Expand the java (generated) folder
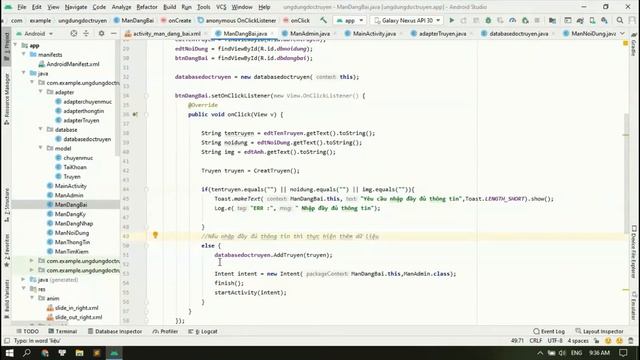This screenshot has width=640, height=360. (x=24, y=280)
